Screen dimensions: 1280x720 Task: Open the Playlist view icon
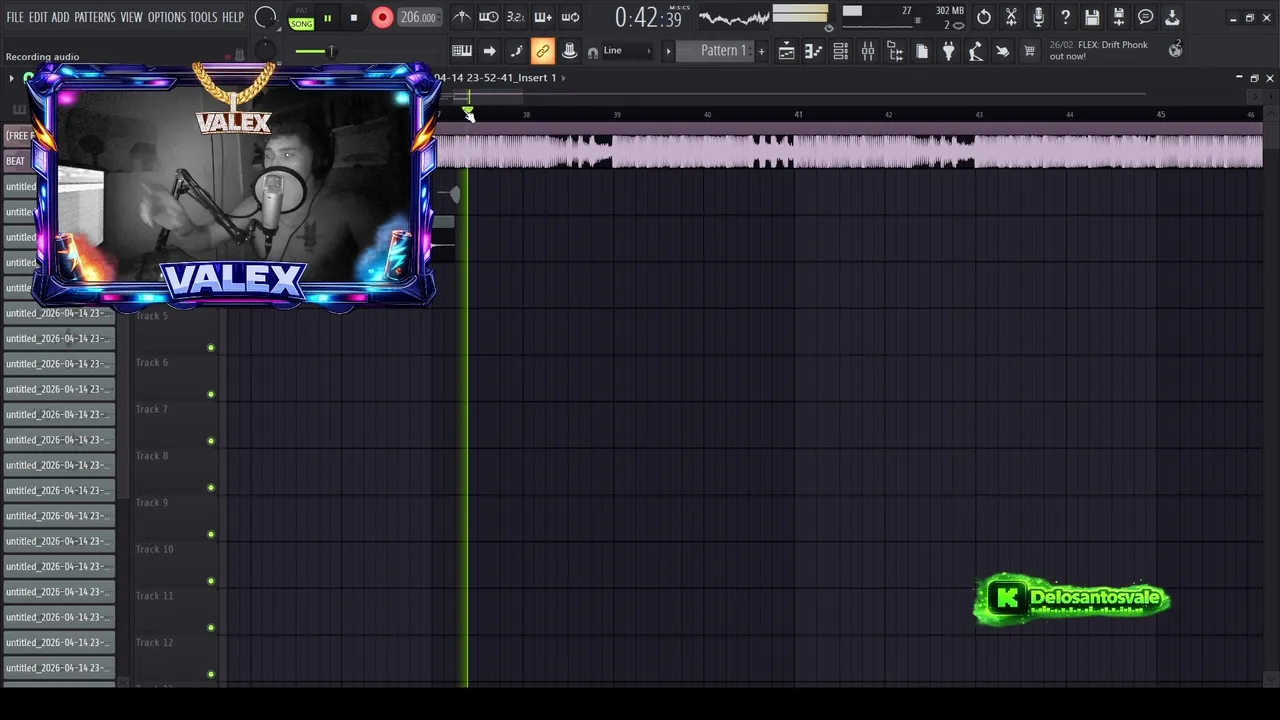(787, 51)
